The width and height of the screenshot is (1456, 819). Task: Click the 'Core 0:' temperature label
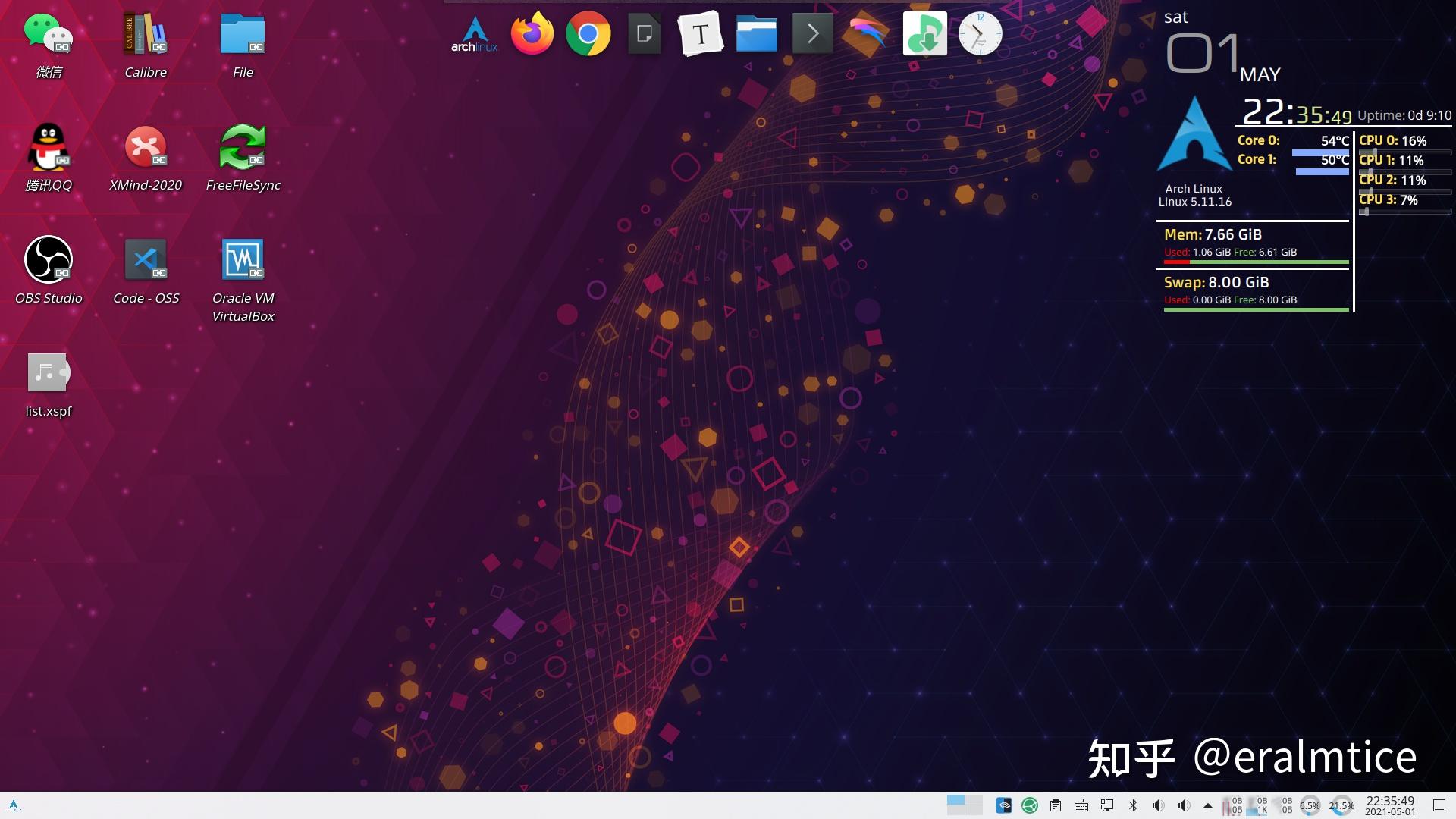(1258, 140)
